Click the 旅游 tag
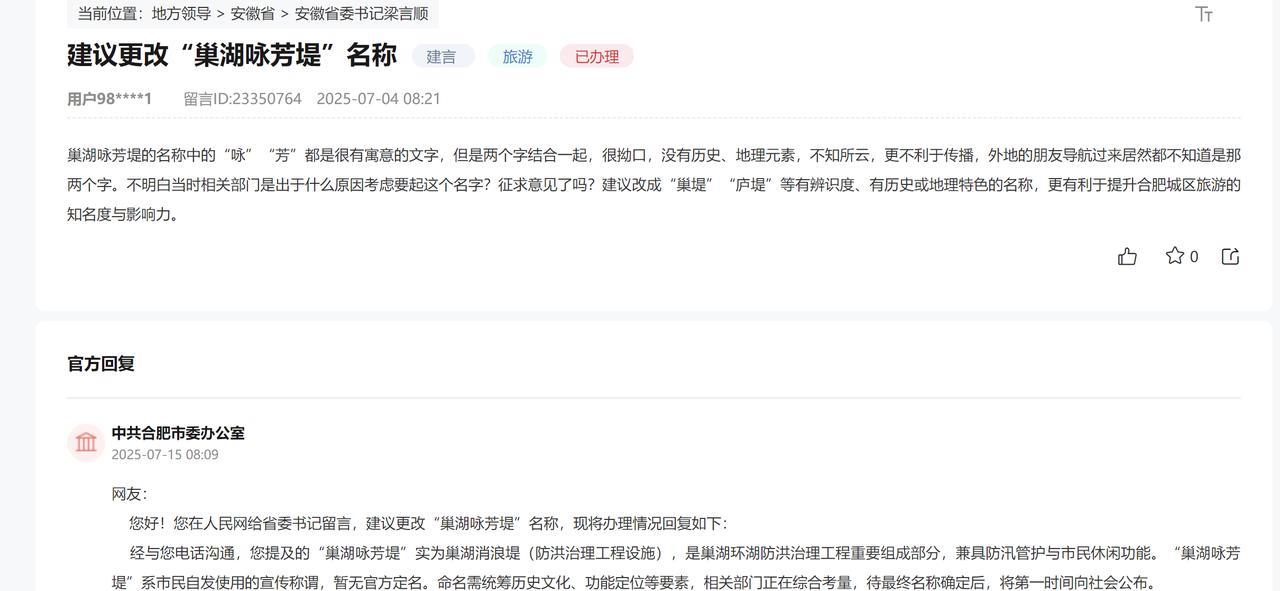The width and height of the screenshot is (1280, 591). pyautogui.click(x=517, y=57)
